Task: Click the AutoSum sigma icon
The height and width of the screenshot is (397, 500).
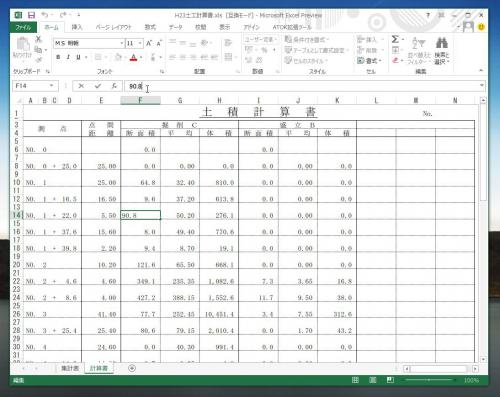Action: click(395, 39)
